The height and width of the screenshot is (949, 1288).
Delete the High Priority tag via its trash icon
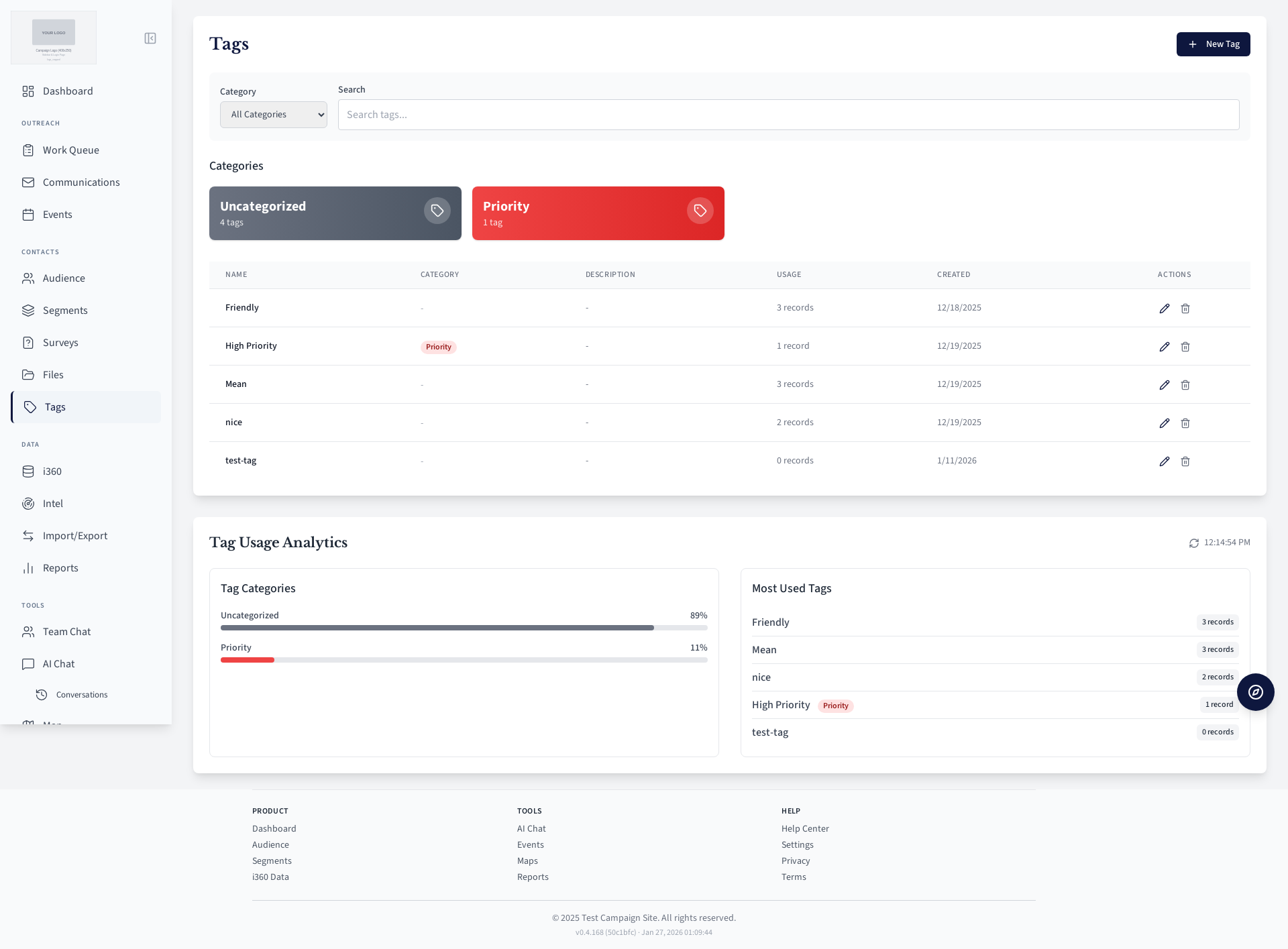click(1185, 347)
